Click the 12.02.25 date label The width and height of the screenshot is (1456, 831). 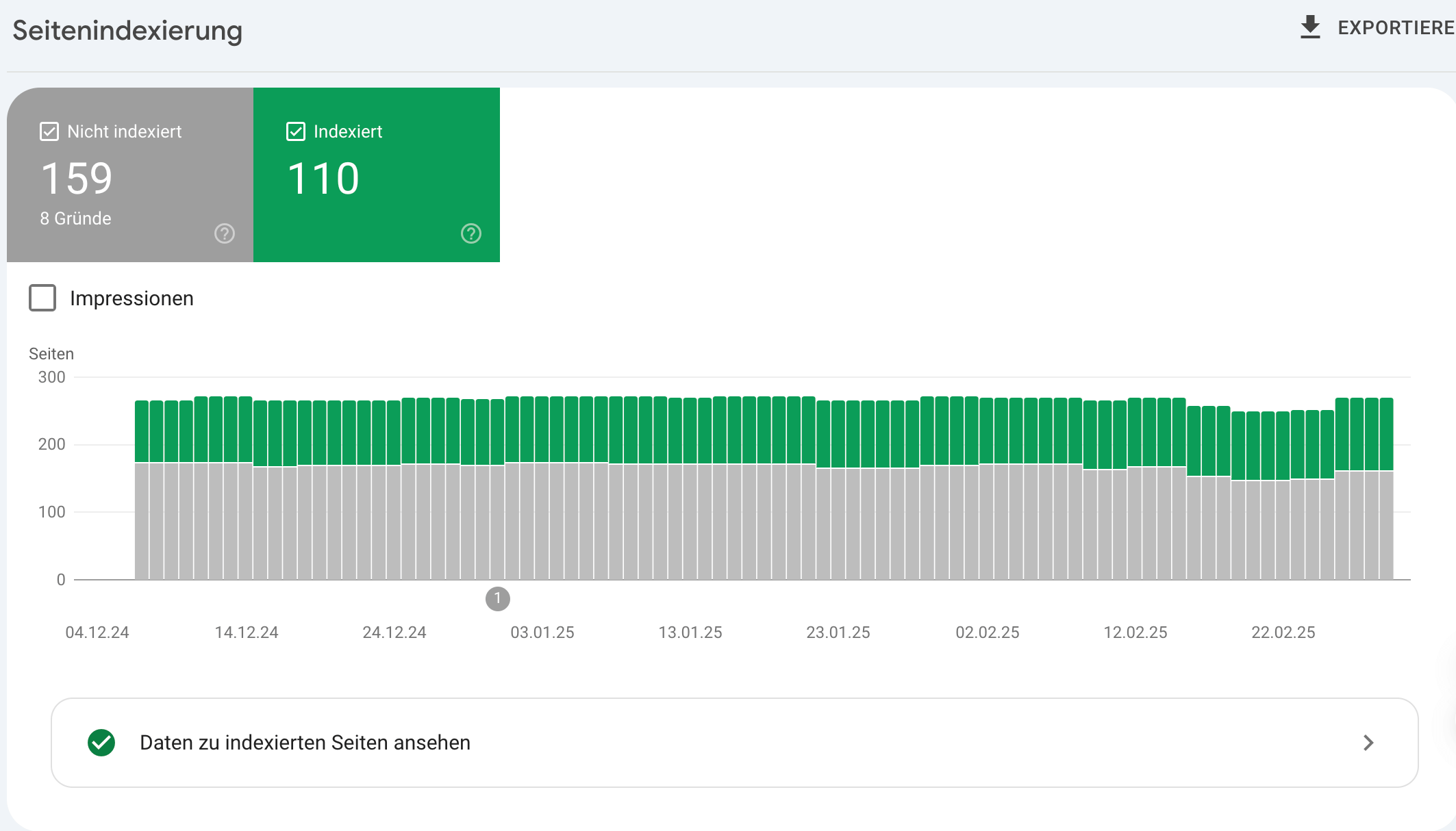[x=1135, y=632]
